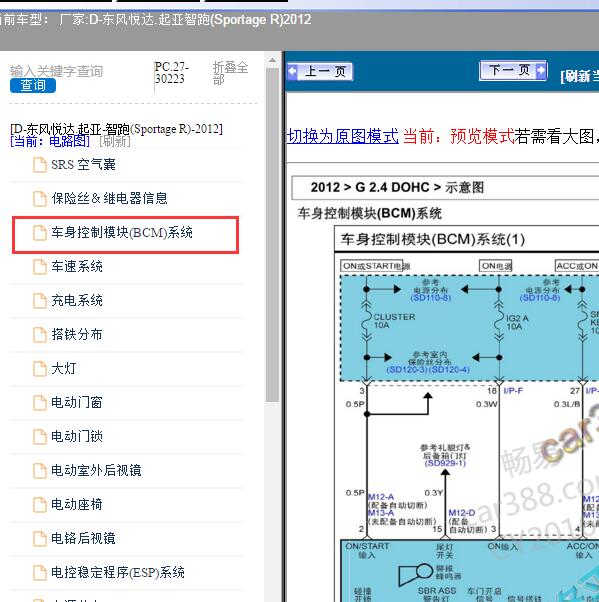Click the IG2 A 10A fuse label
Image resolution: width=599 pixels, height=602 pixels.
pos(517,322)
